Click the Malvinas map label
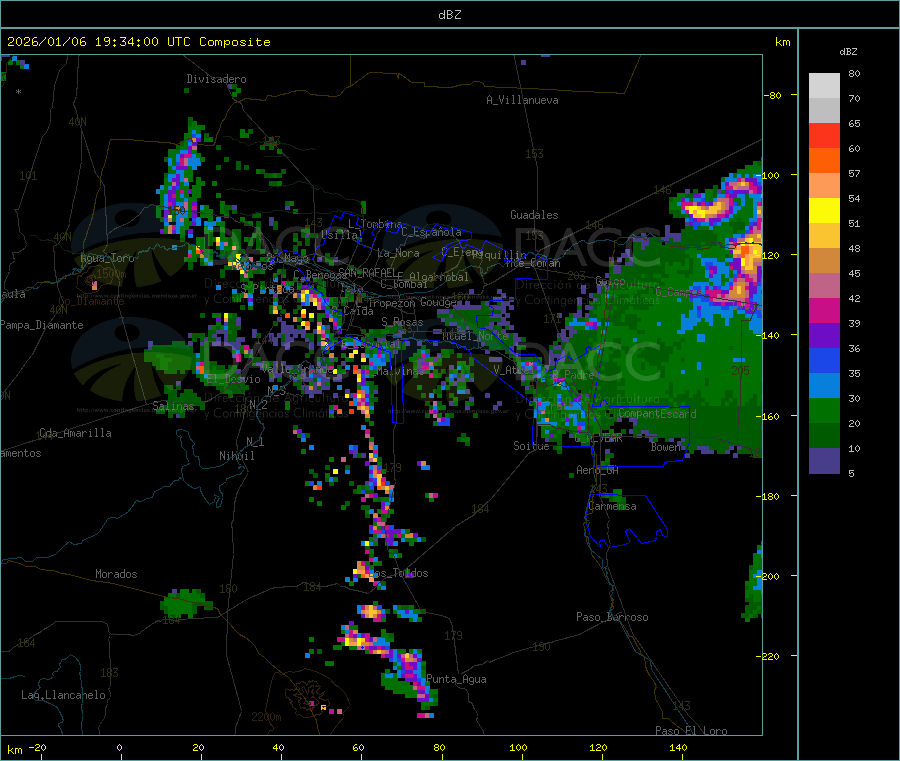The image size is (900, 761). pos(400,371)
